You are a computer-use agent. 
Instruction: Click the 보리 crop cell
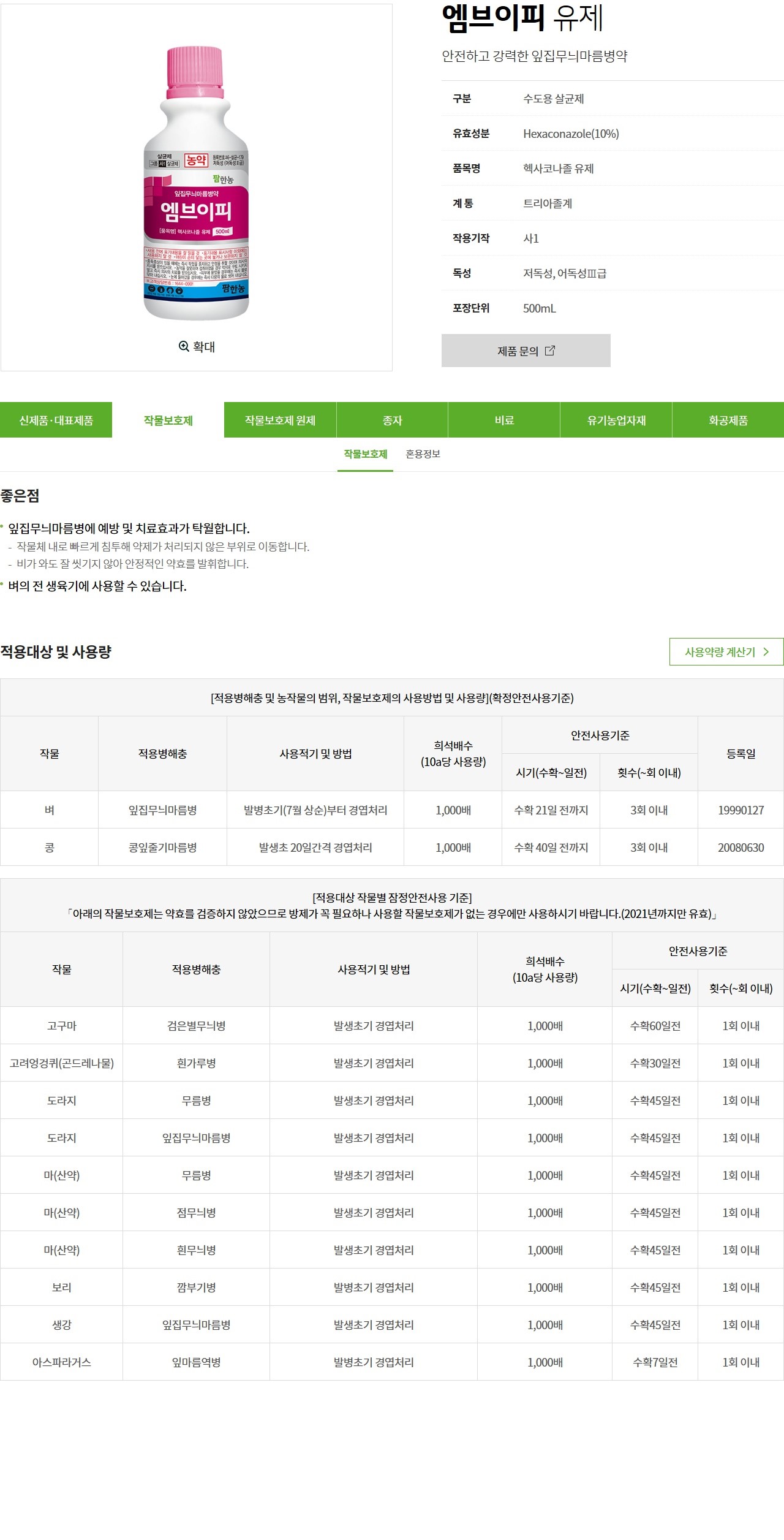click(62, 1288)
